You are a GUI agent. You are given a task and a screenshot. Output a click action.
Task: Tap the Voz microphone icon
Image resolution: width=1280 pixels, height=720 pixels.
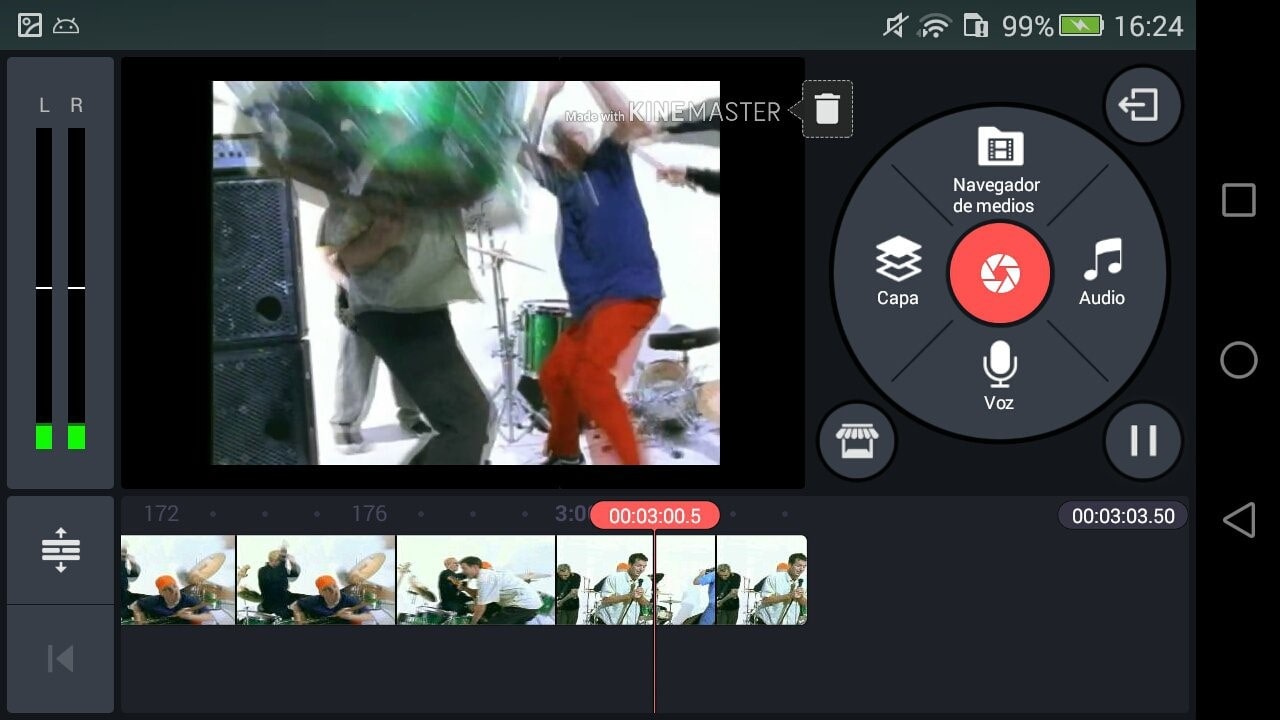point(999,375)
